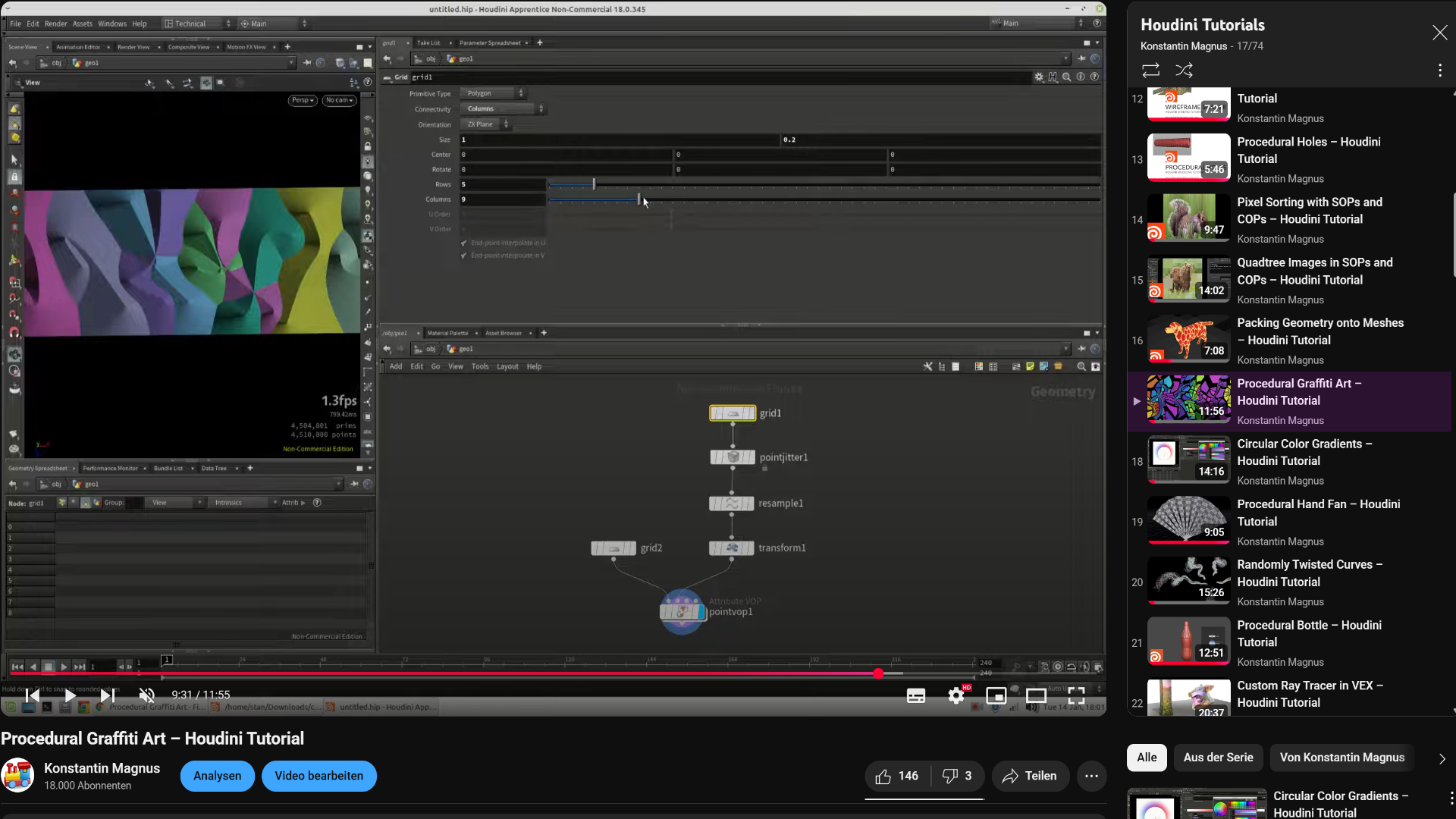Like the video with thumbs-up
1456x819 pixels.
896,776
